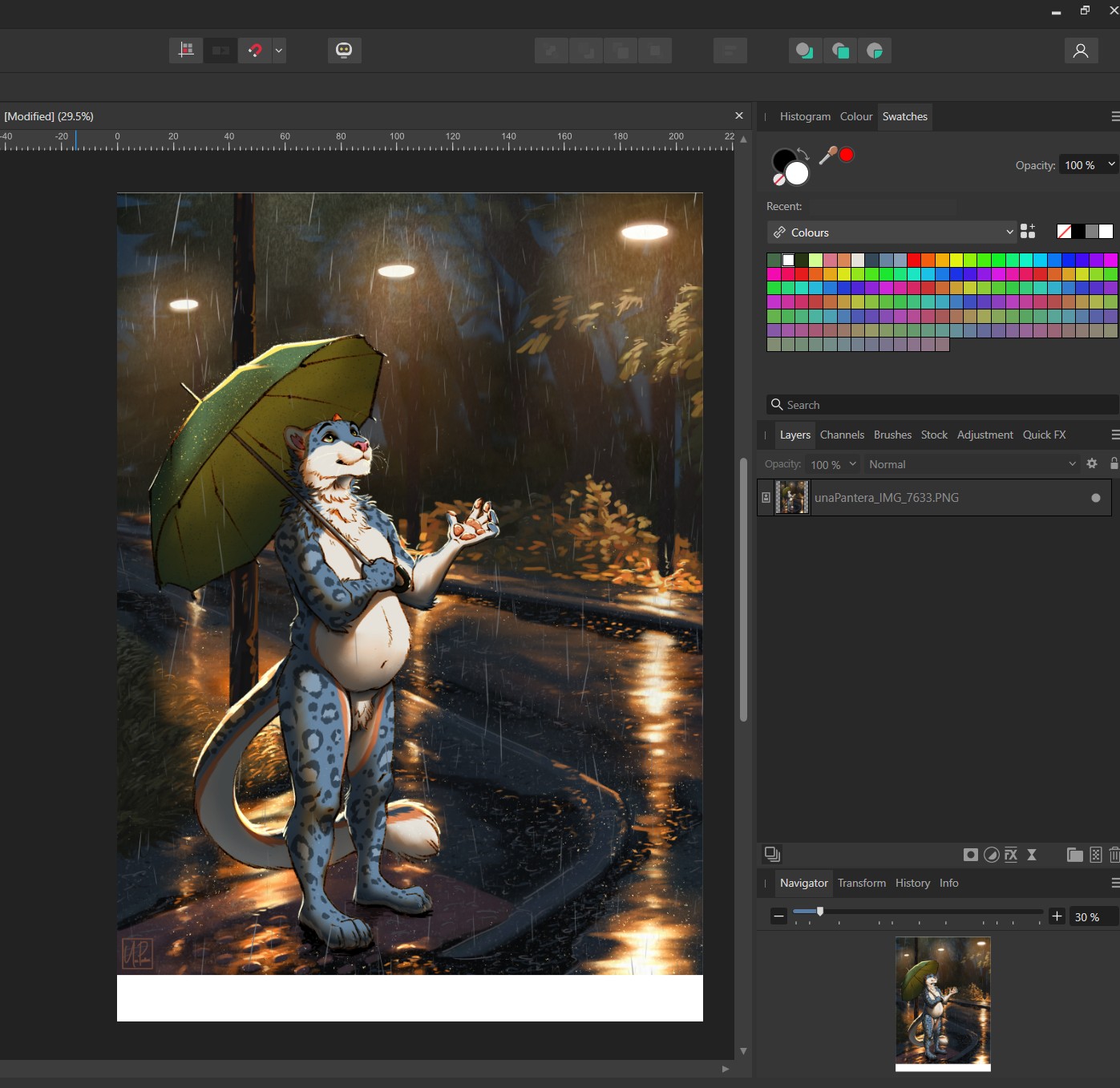Click the navigator zoom out minus button
Image resolution: width=1120 pixels, height=1088 pixels.
(x=778, y=916)
